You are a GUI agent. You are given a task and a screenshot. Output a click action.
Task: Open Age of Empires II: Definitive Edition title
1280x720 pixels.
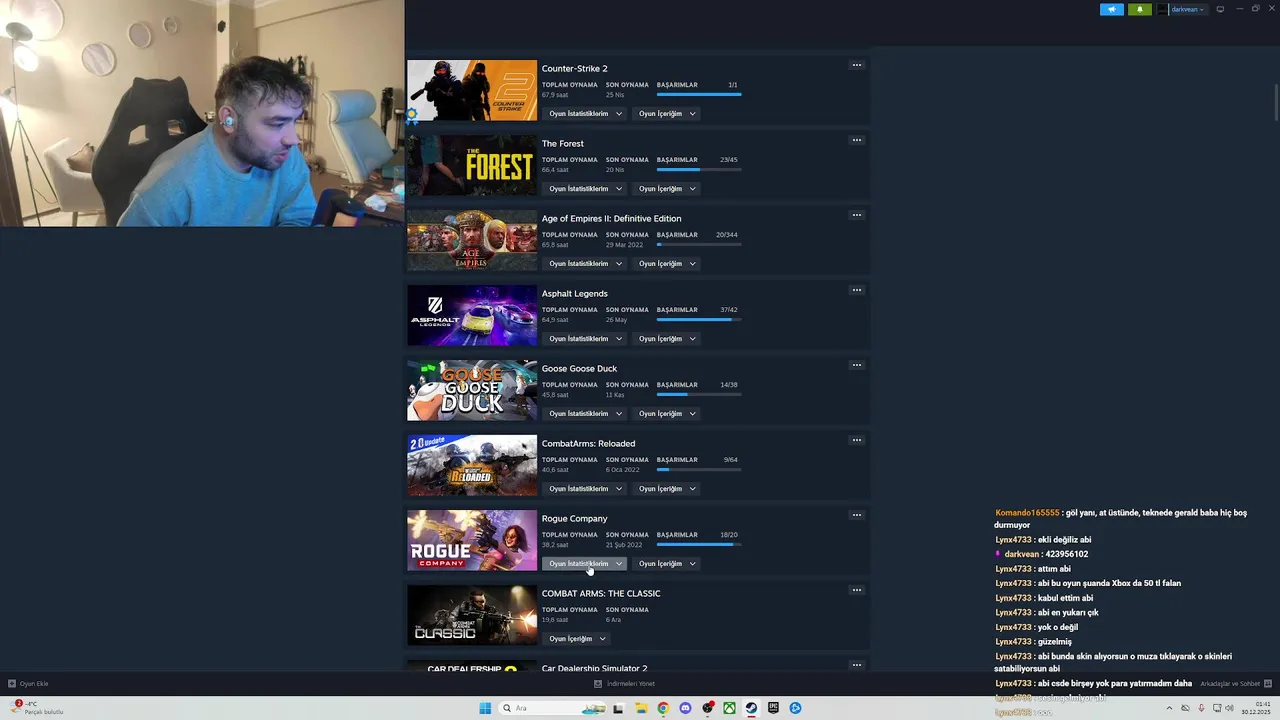pyautogui.click(x=611, y=219)
